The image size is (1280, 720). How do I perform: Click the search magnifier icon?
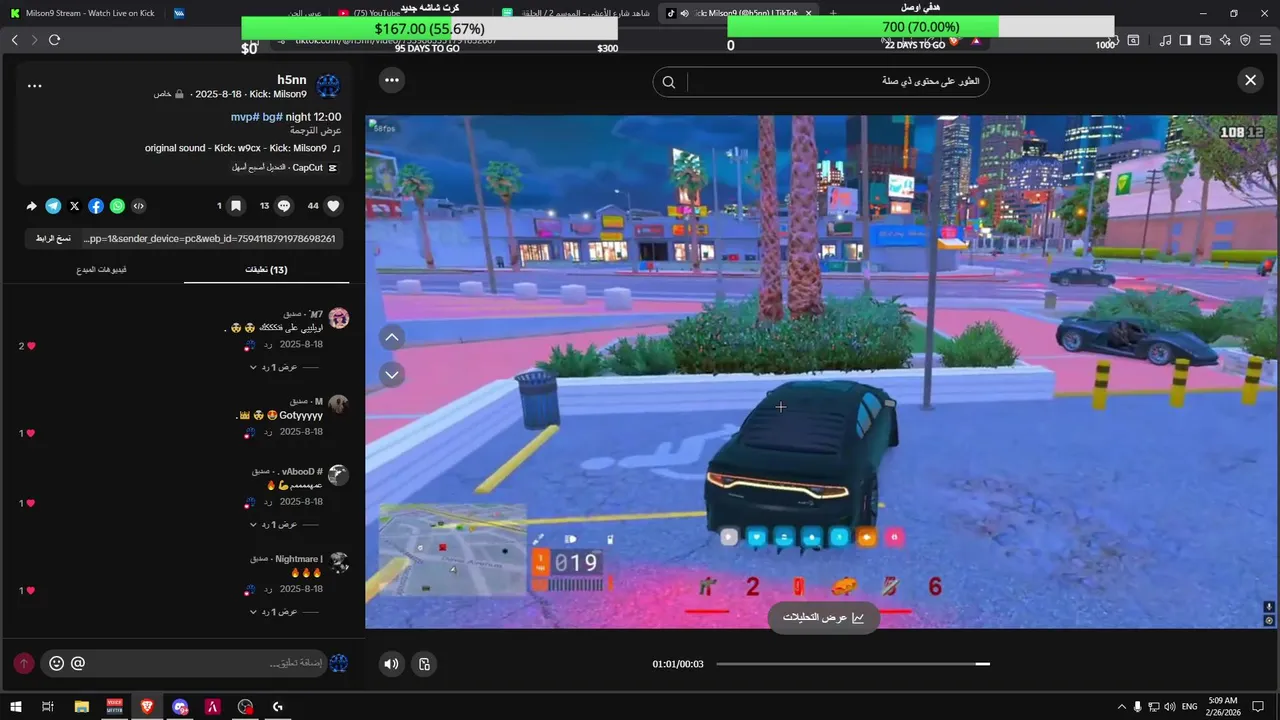669,82
